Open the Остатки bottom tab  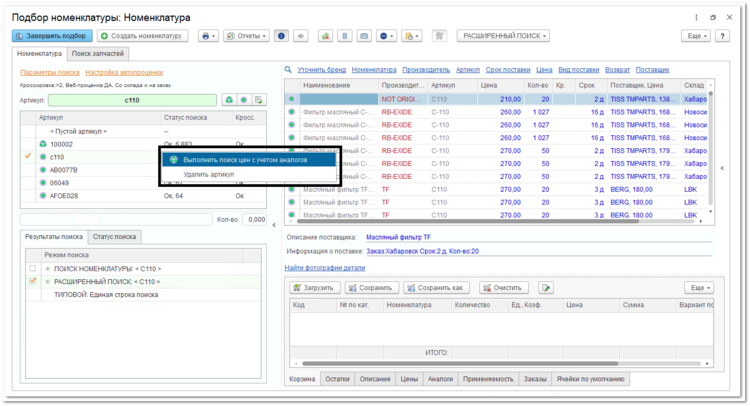338,379
